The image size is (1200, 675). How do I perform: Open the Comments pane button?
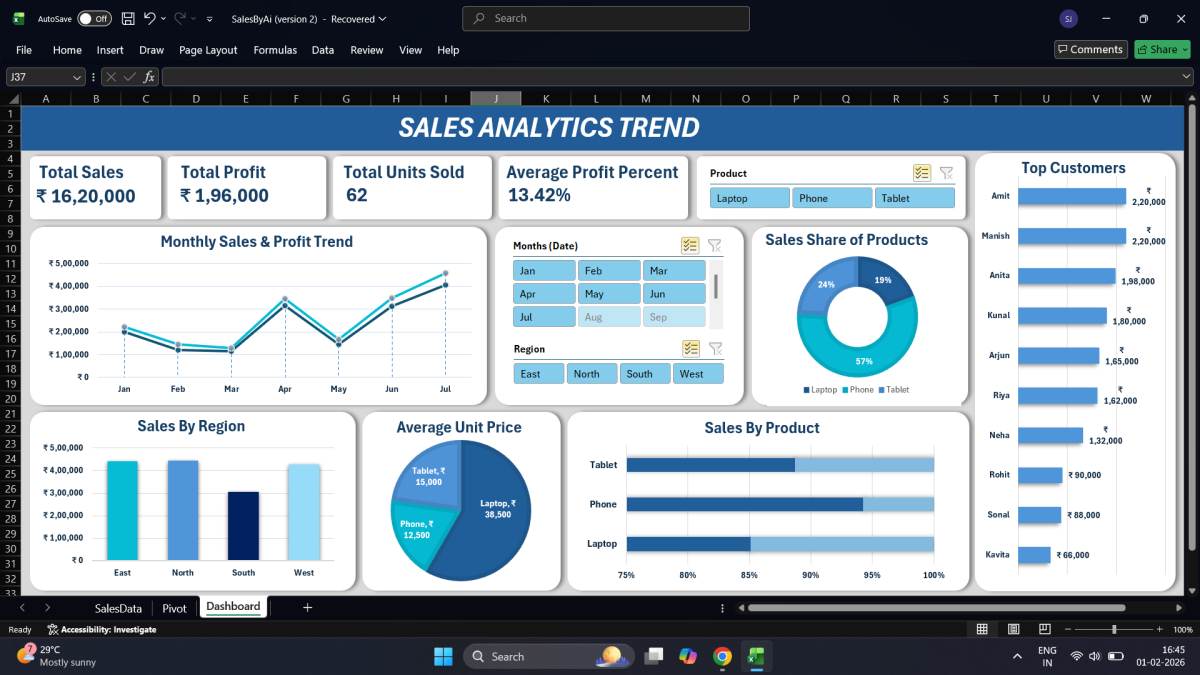(1091, 50)
